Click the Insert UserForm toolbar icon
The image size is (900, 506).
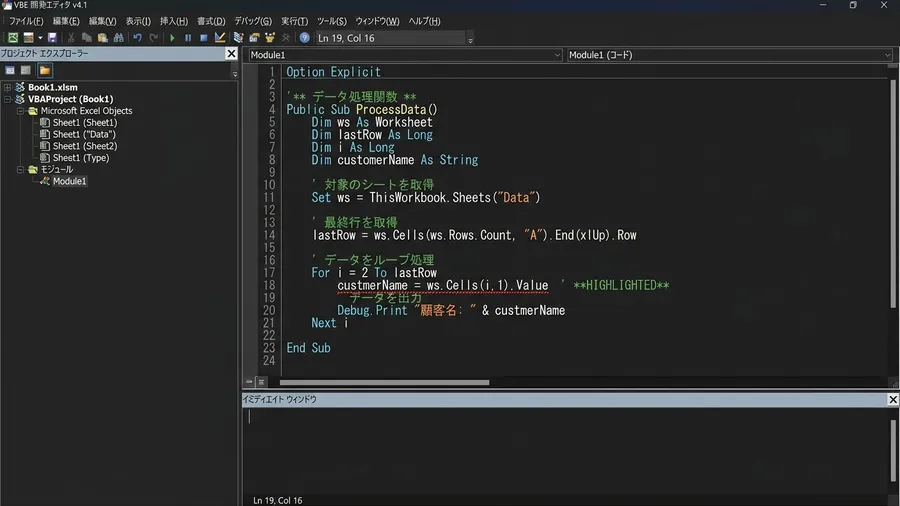pyautogui.click(x=28, y=38)
